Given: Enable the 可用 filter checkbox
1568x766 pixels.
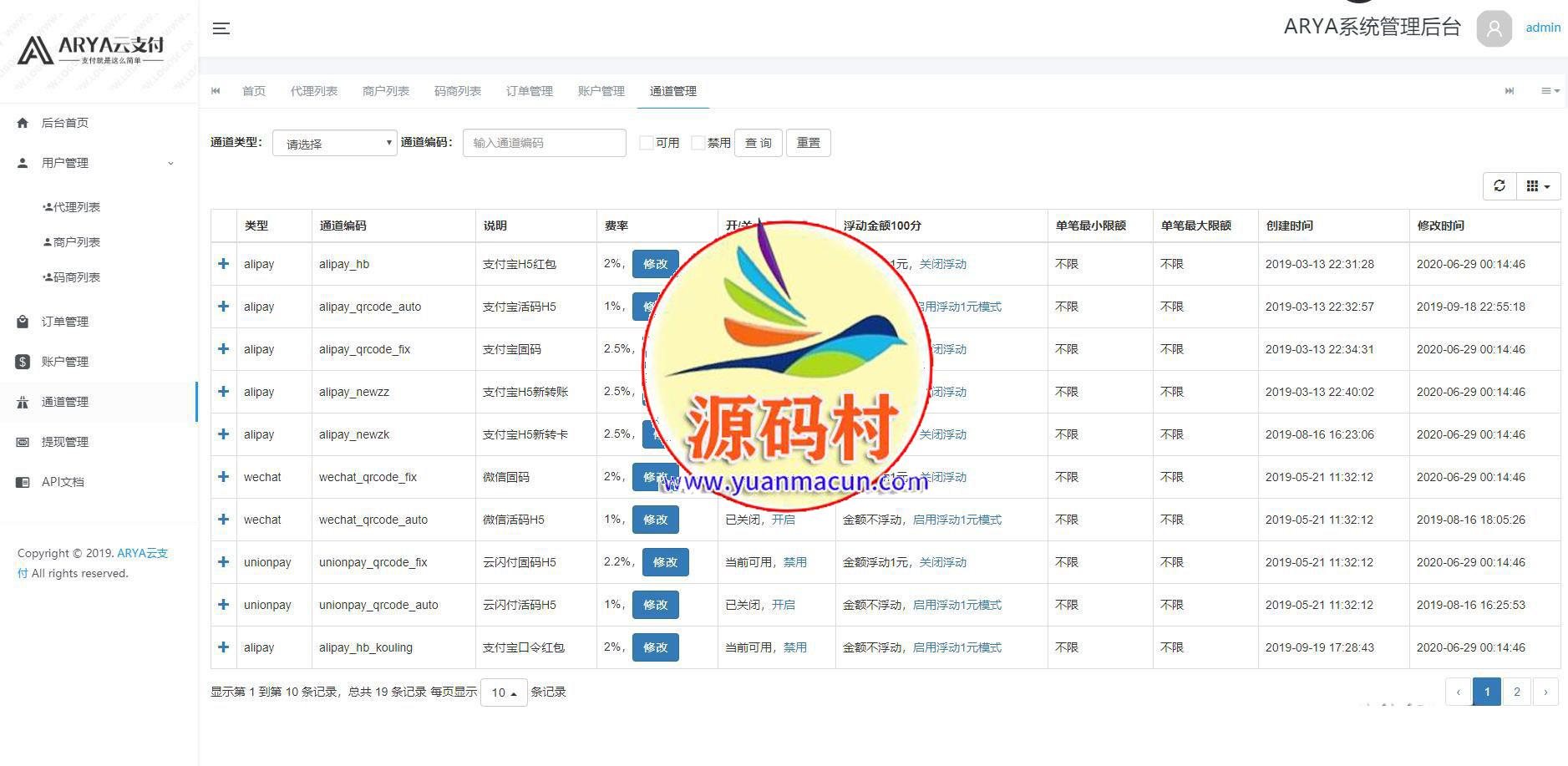Looking at the screenshot, I should click(646, 143).
